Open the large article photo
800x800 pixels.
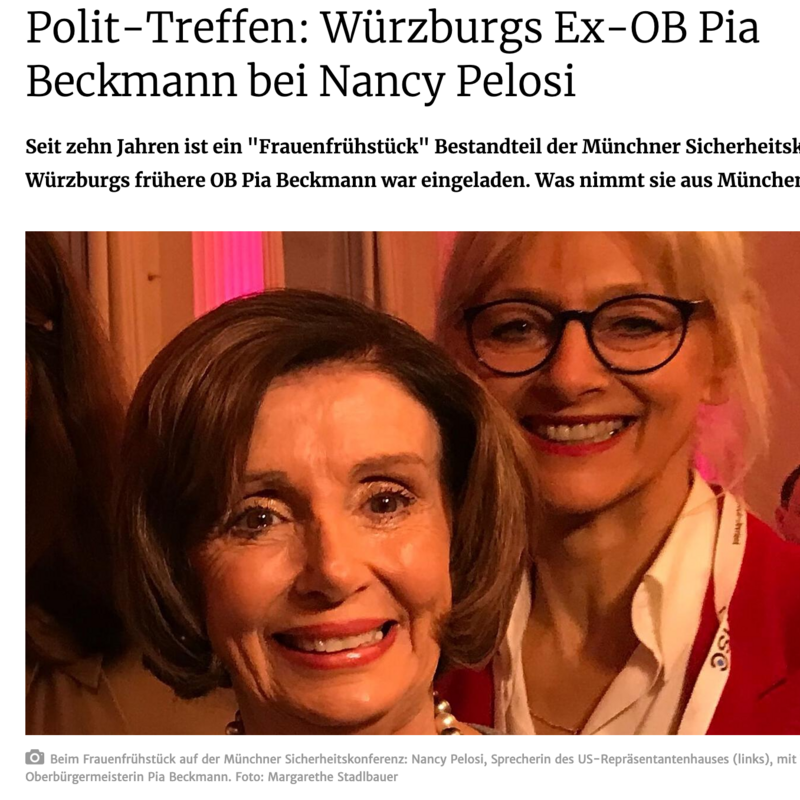click(413, 483)
